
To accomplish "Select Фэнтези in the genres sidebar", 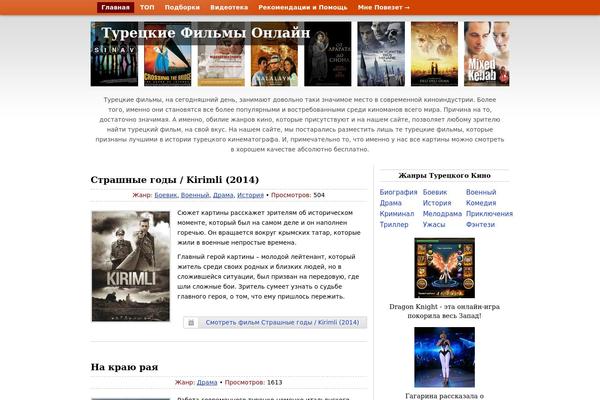I will click(480, 224).
